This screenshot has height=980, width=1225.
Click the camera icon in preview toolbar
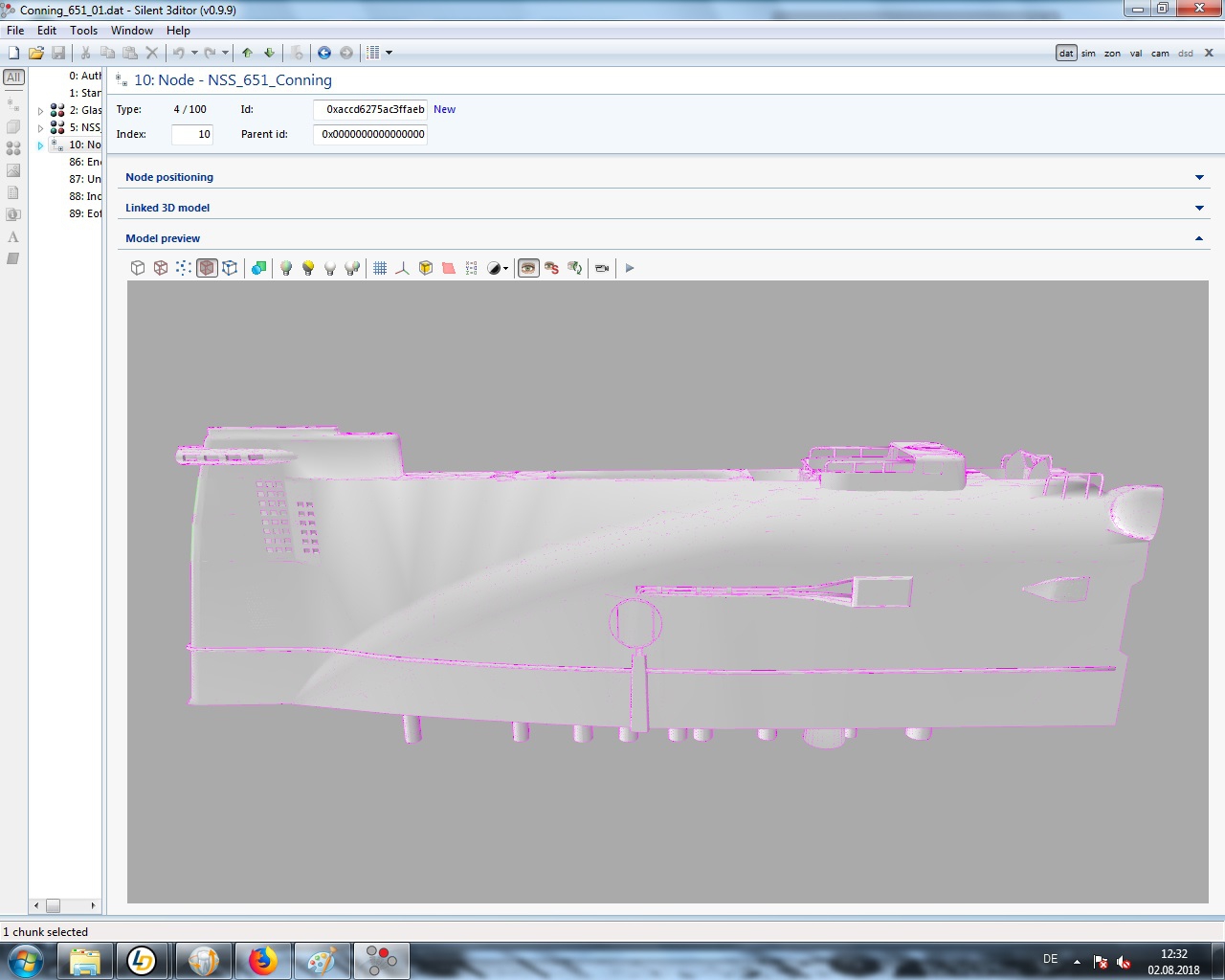point(602,268)
